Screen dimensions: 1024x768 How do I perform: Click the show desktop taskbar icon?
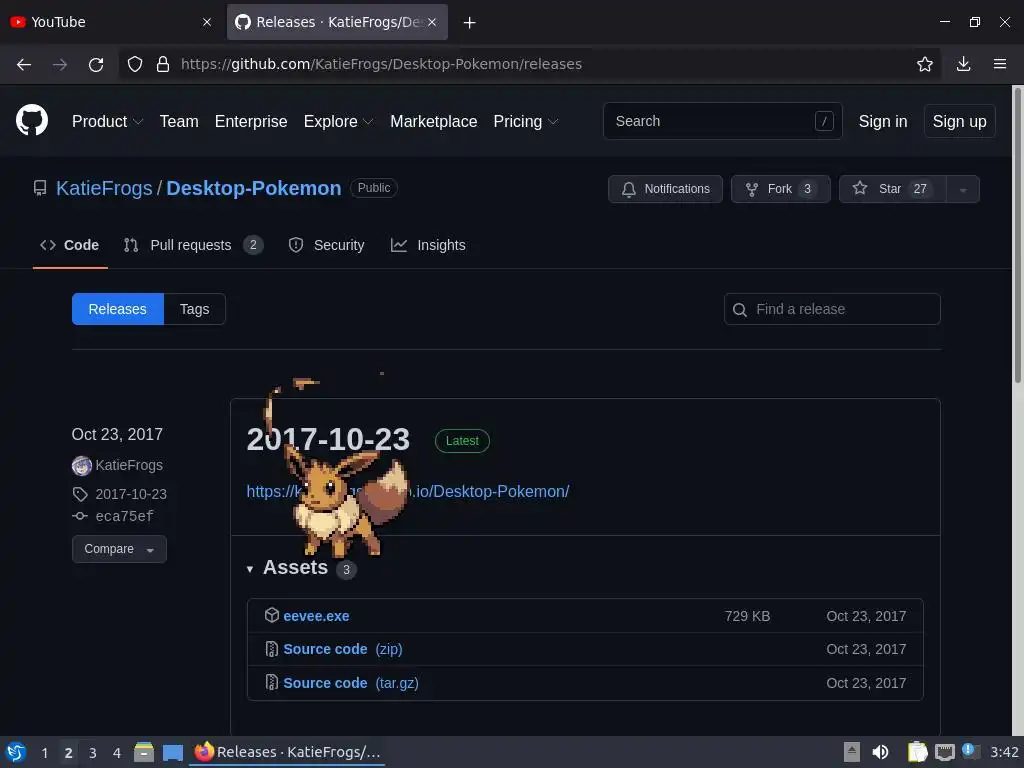coord(172,752)
